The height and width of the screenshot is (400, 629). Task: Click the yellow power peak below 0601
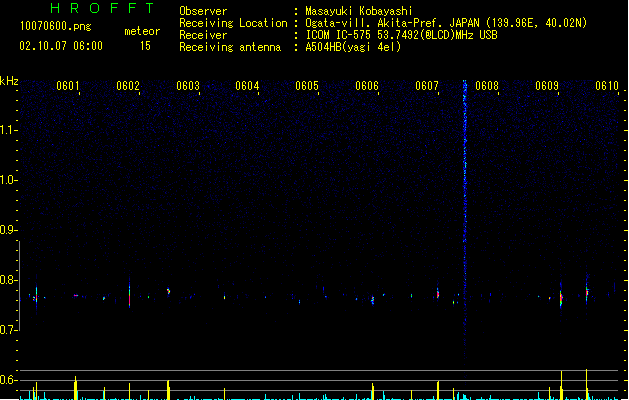[75, 387]
